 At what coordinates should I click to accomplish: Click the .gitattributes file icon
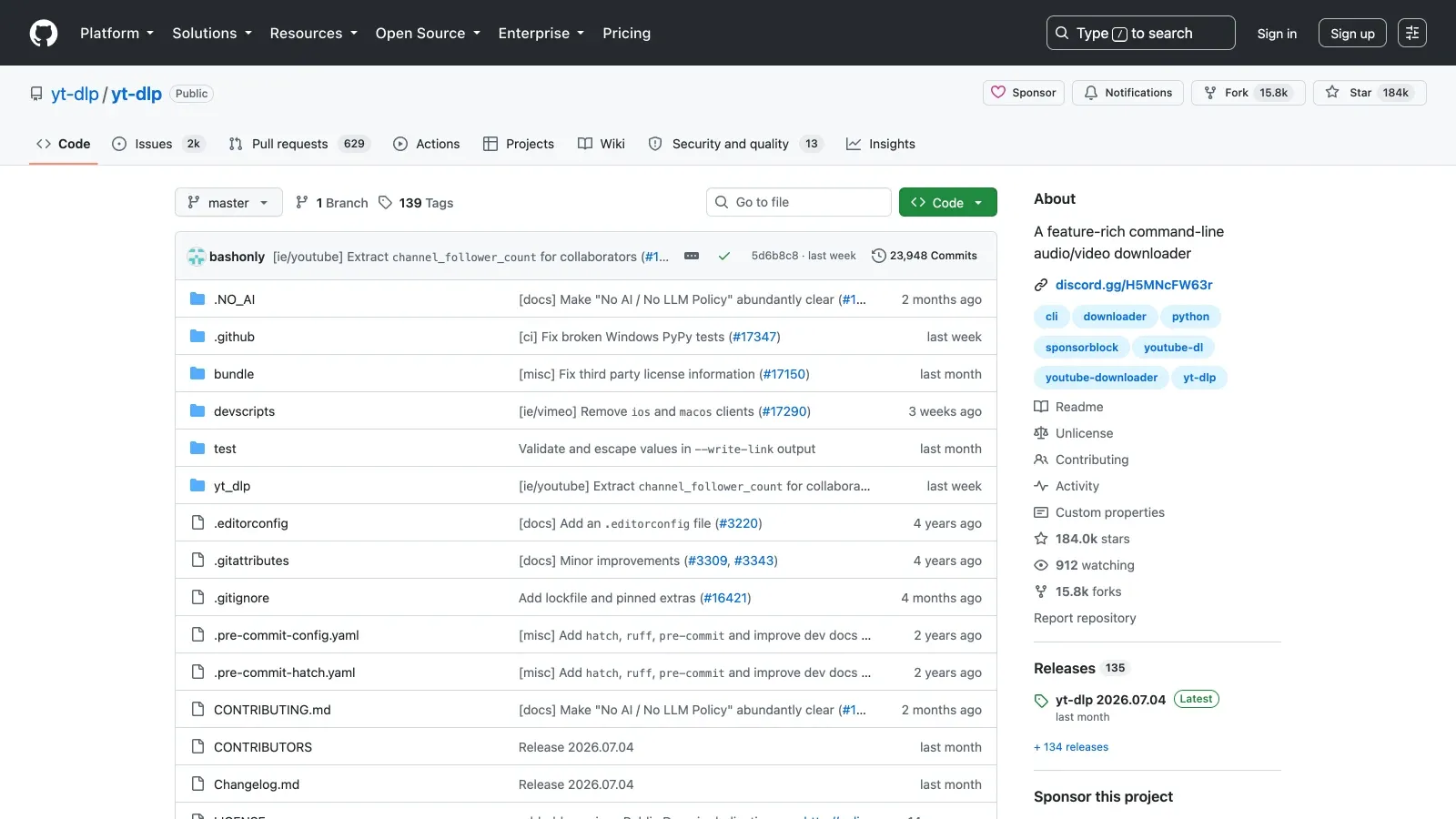pos(197,560)
